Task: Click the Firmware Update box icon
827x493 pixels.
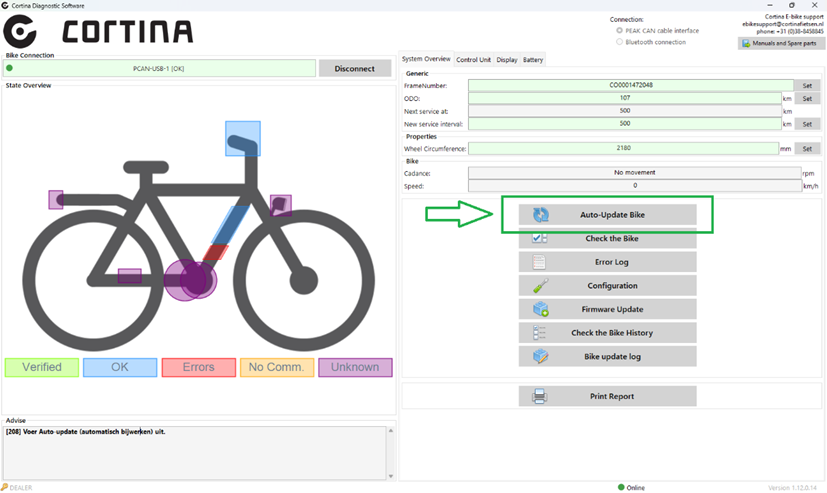Action: click(540, 309)
